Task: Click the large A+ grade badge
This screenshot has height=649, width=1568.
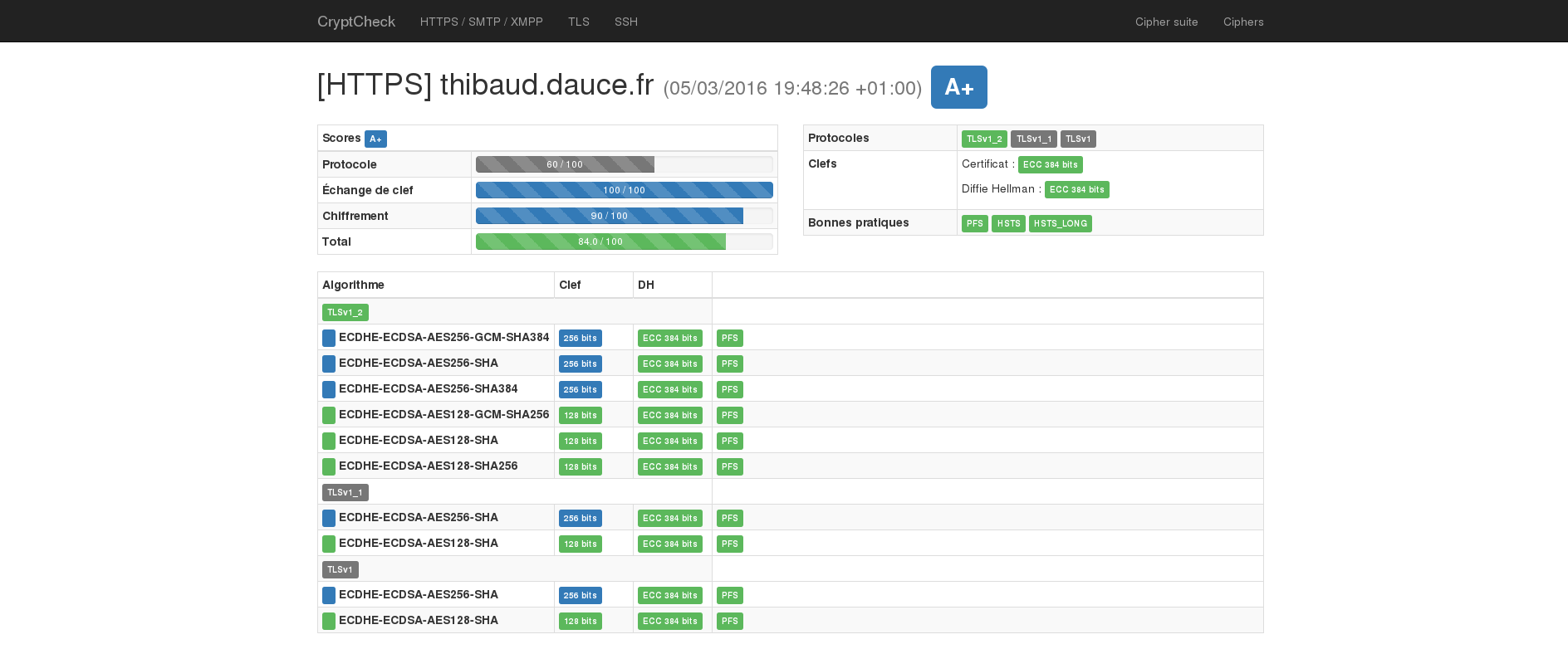Action: (958, 87)
